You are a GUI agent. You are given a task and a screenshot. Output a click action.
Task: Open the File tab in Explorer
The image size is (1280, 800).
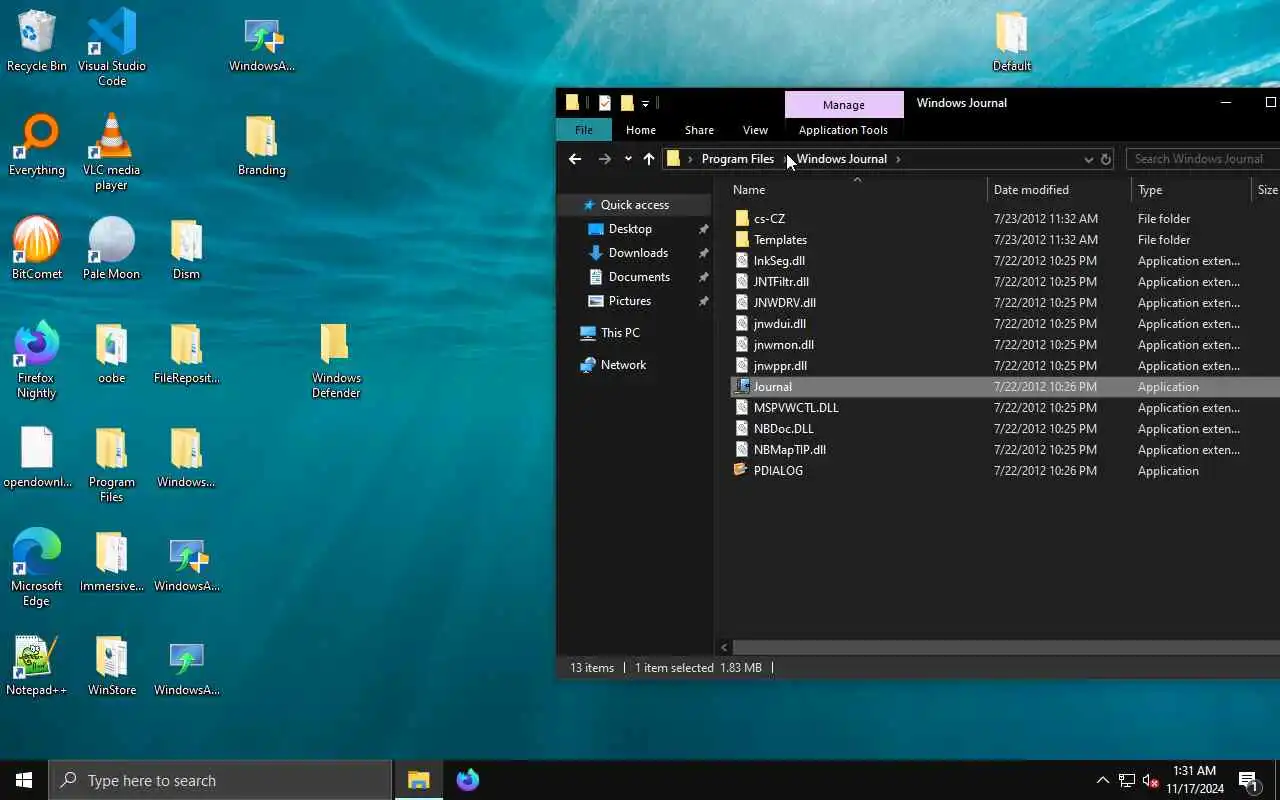tap(584, 130)
